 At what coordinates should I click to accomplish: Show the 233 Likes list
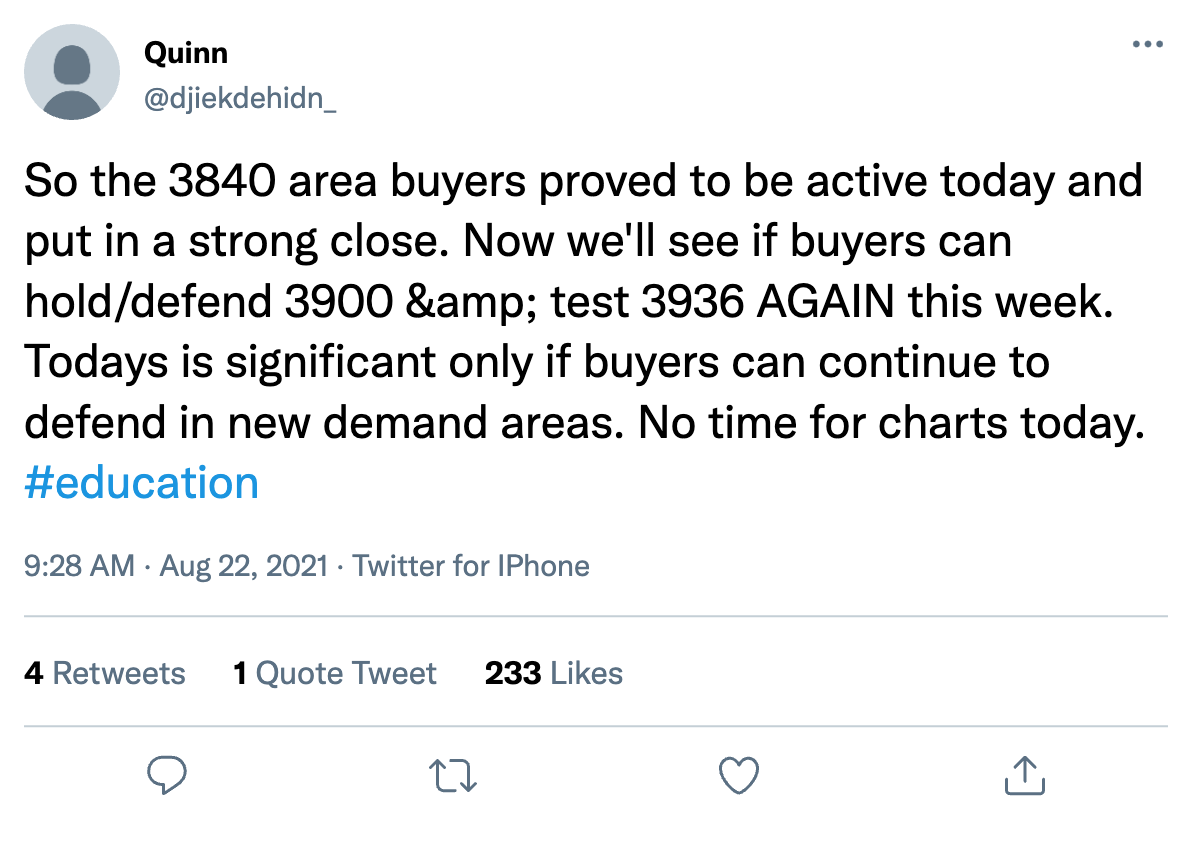pyautogui.click(x=554, y=673)
